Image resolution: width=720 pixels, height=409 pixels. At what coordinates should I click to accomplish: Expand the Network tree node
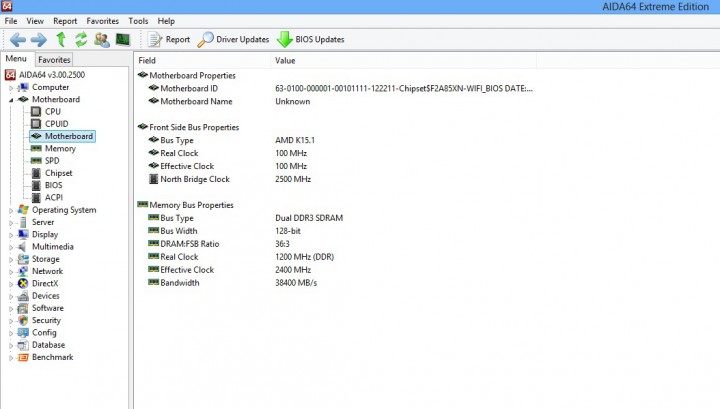(11, 272)
